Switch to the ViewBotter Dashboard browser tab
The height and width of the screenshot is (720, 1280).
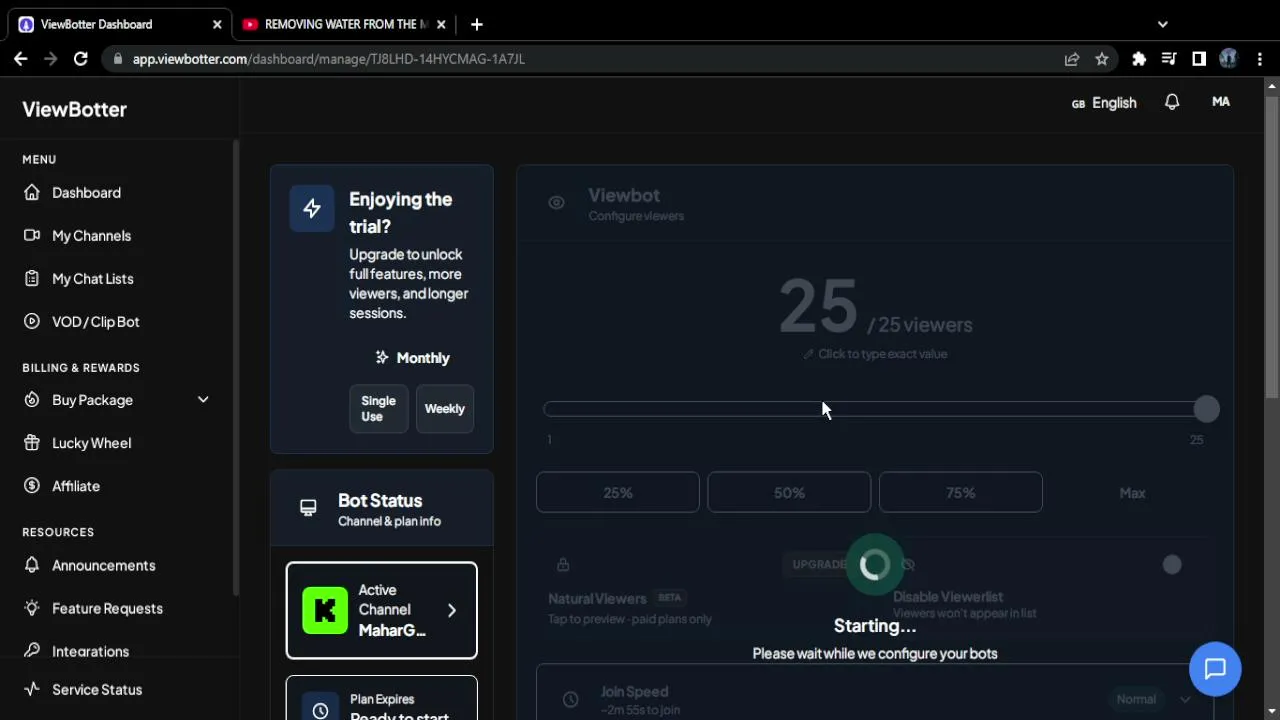tap(118, 24)
